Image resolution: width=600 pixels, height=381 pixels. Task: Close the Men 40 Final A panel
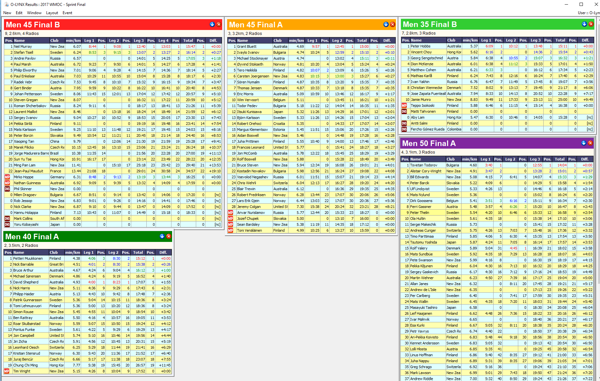coord(168,236)
